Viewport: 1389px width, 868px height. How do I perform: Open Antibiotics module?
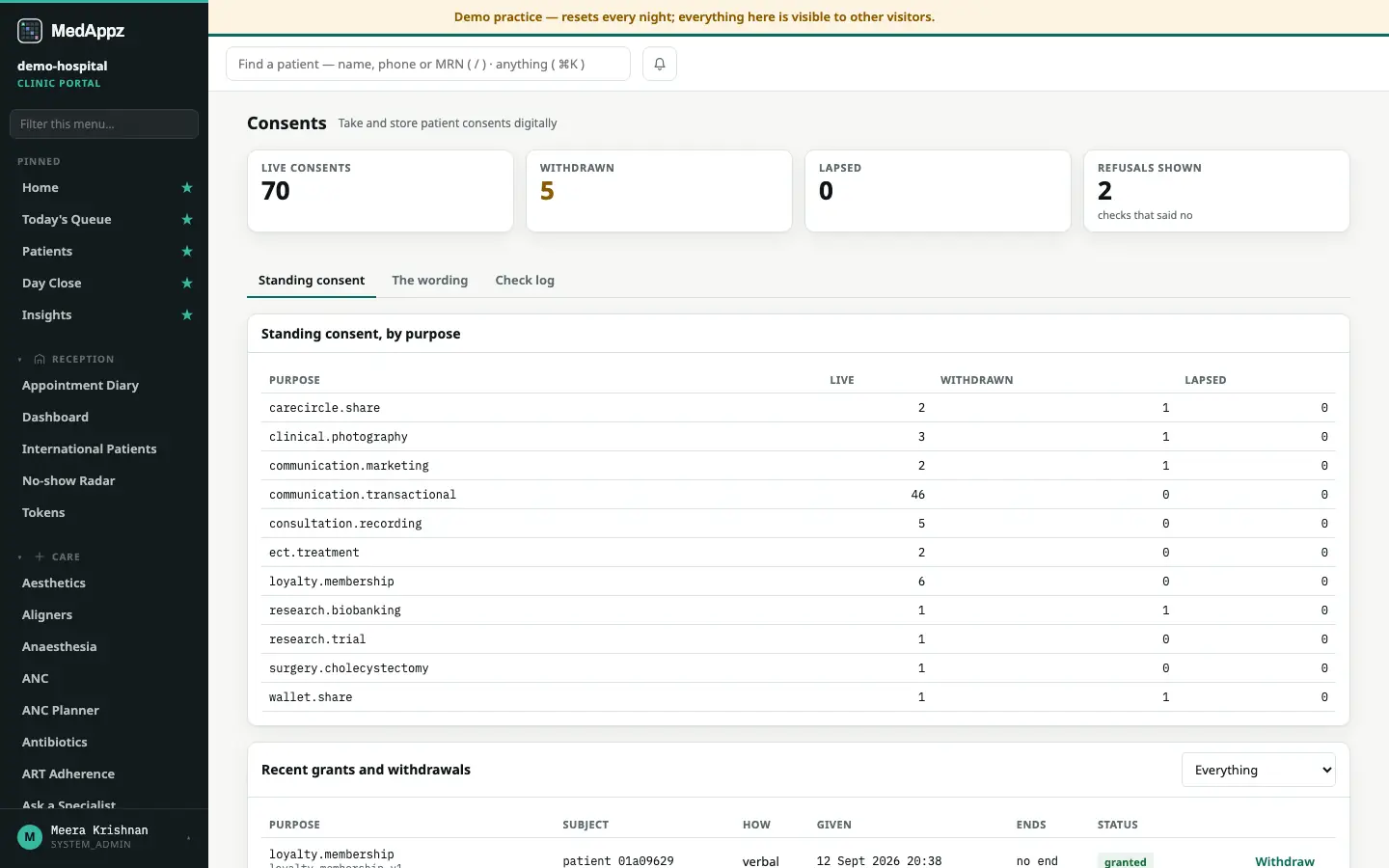pyautogui.click(x=55, y=743)
